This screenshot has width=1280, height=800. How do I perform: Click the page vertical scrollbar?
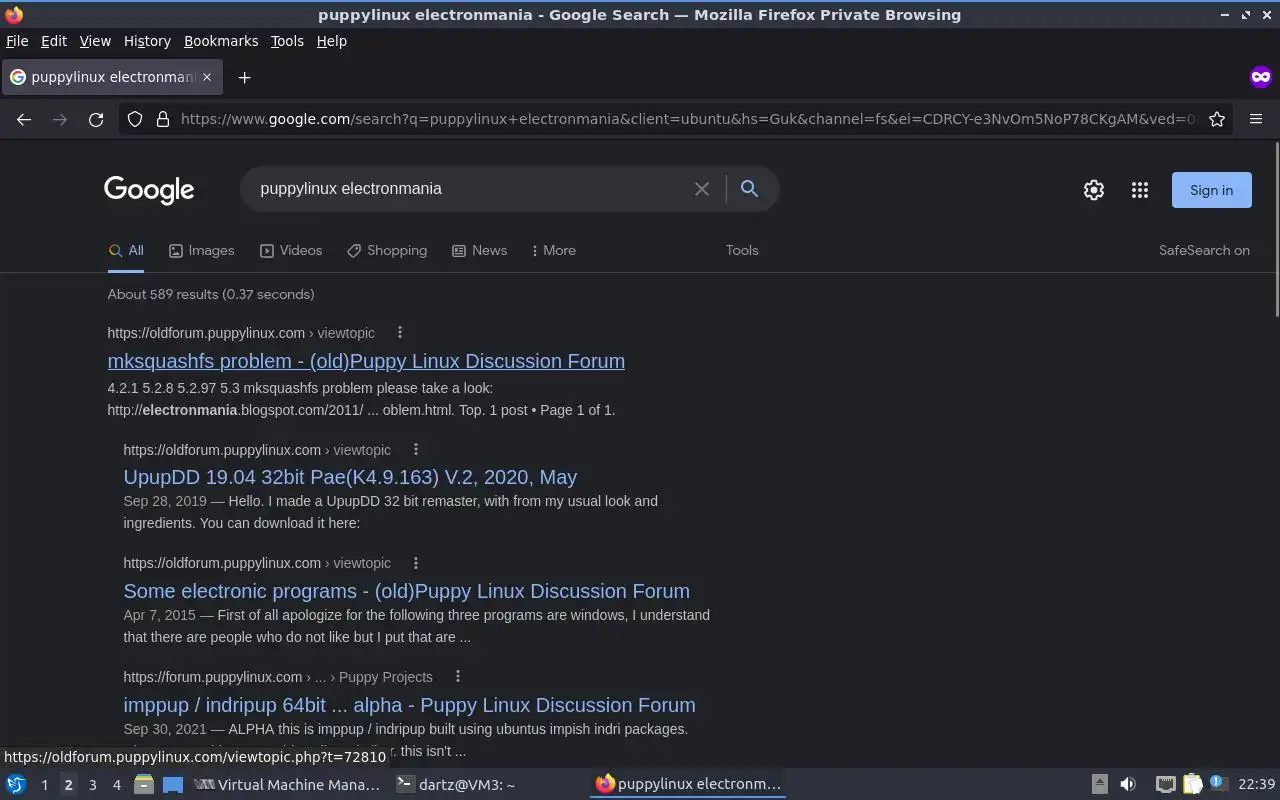(x=1276, y=231)
